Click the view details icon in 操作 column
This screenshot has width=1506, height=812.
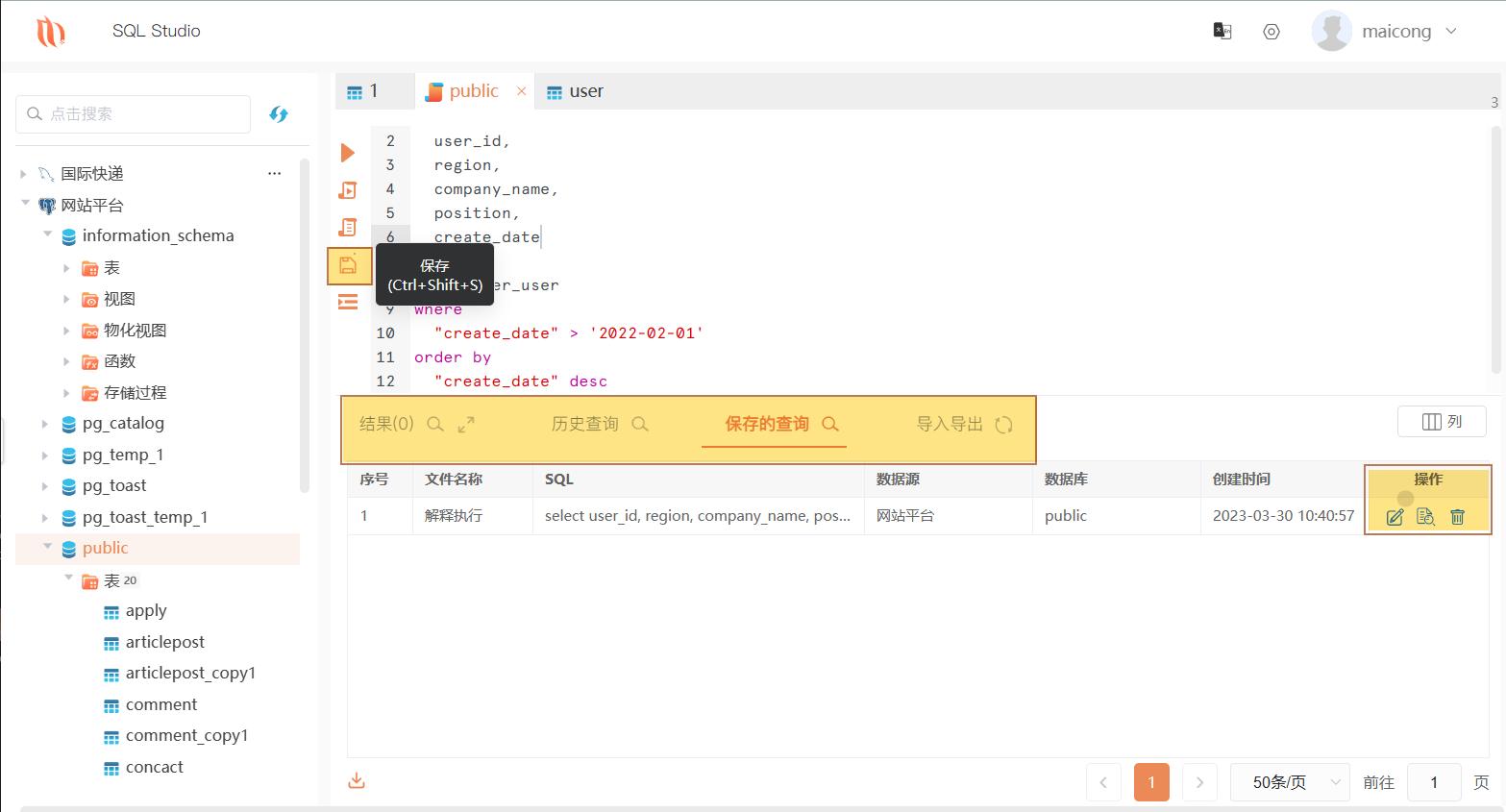pos(1426,516)
